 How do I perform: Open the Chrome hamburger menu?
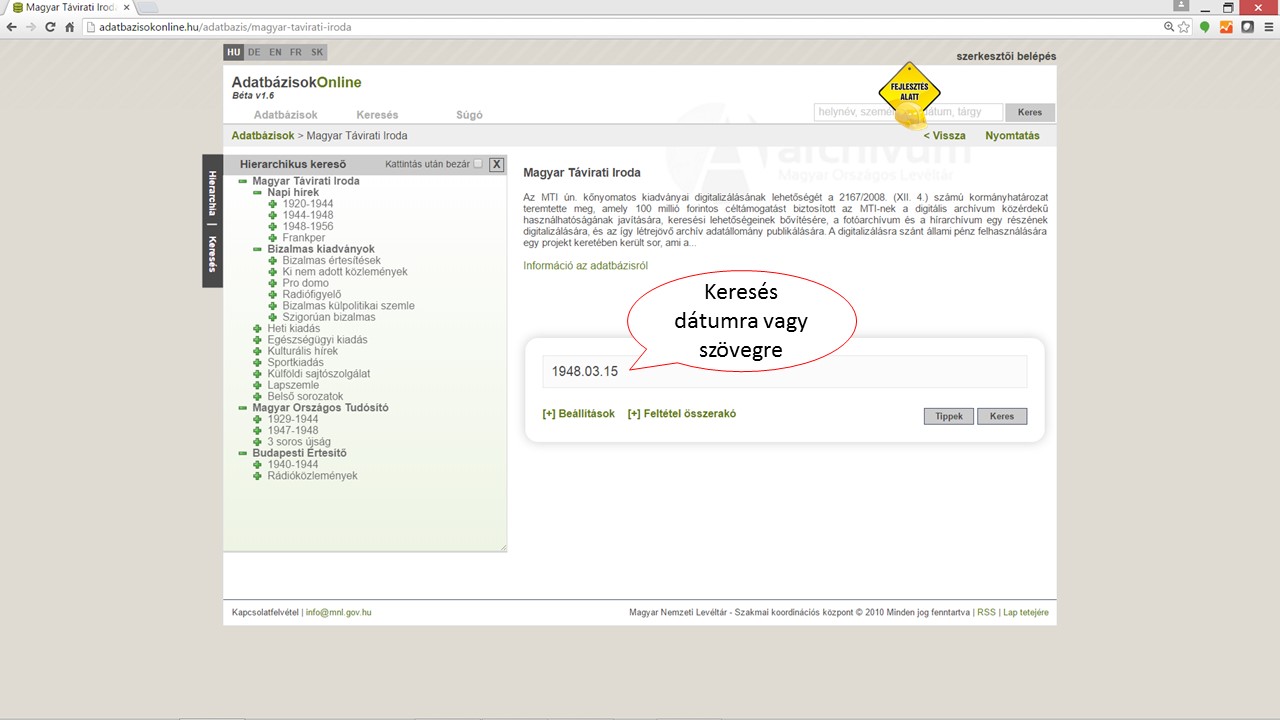[1267, 27]
